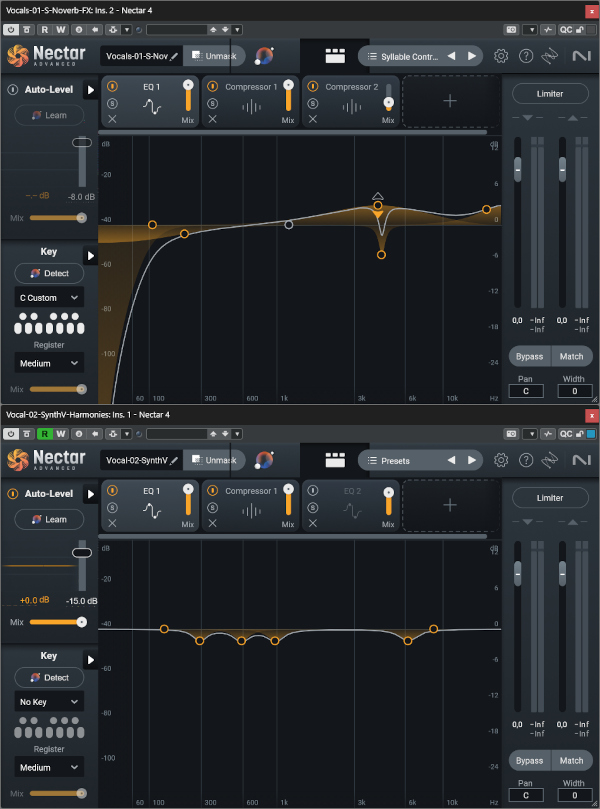
Task: Select Compressor 1 module tab in lower window
Action: pyautogui.click(x=250, y=506)
